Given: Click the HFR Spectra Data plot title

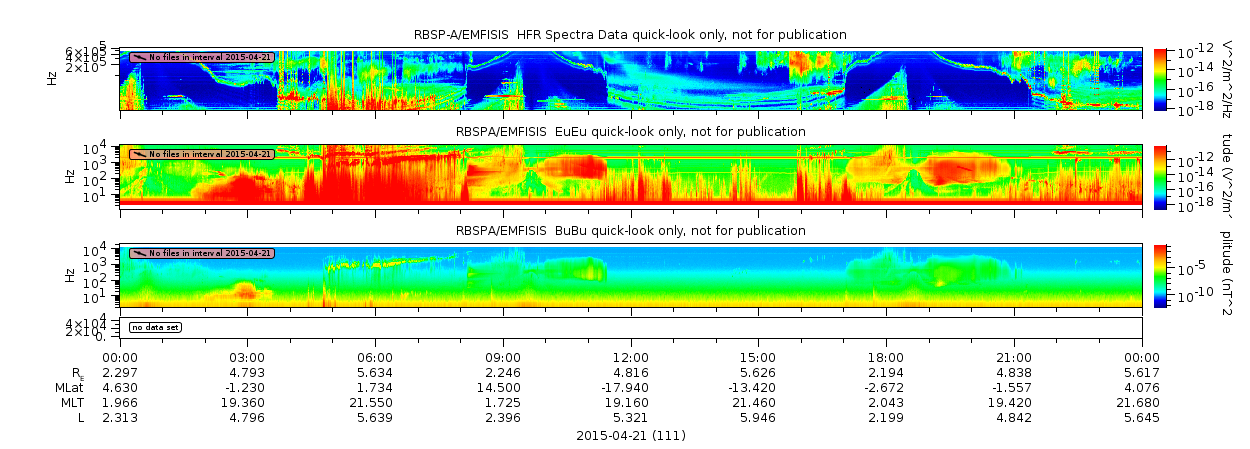Looking at the screenshot, I should click(630, 35).
